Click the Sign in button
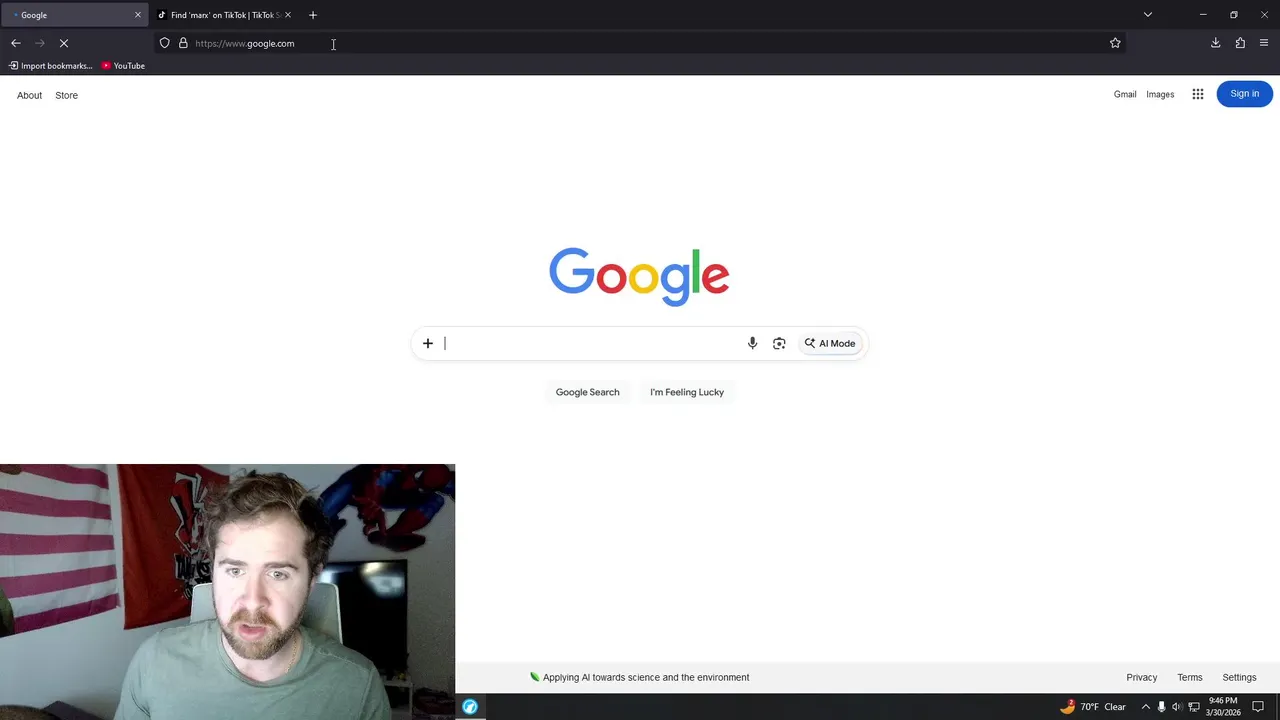This screenshot has width=1280, height=720. point(1245,94)
